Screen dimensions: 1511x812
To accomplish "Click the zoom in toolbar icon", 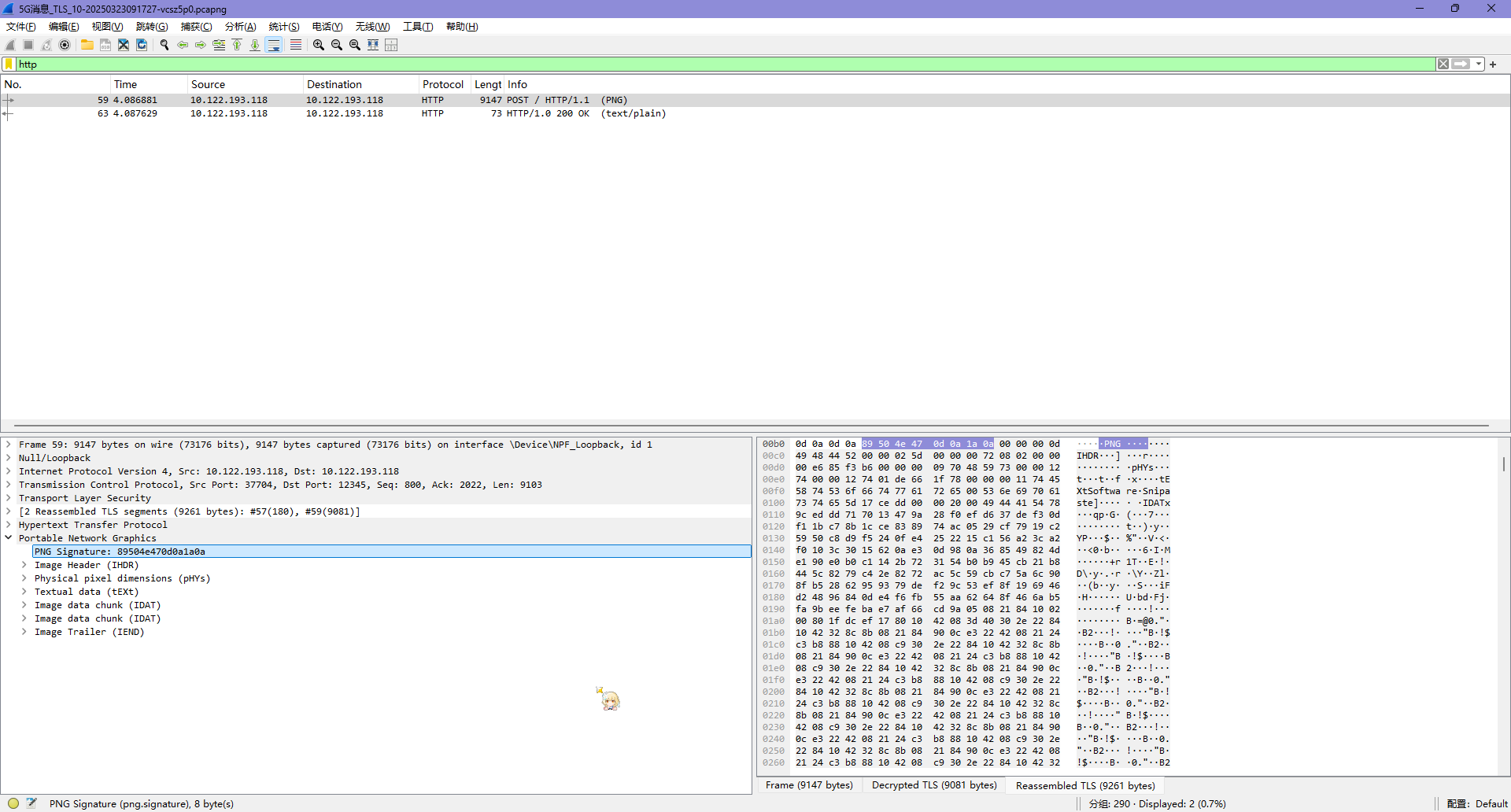I will click(318, 45).
